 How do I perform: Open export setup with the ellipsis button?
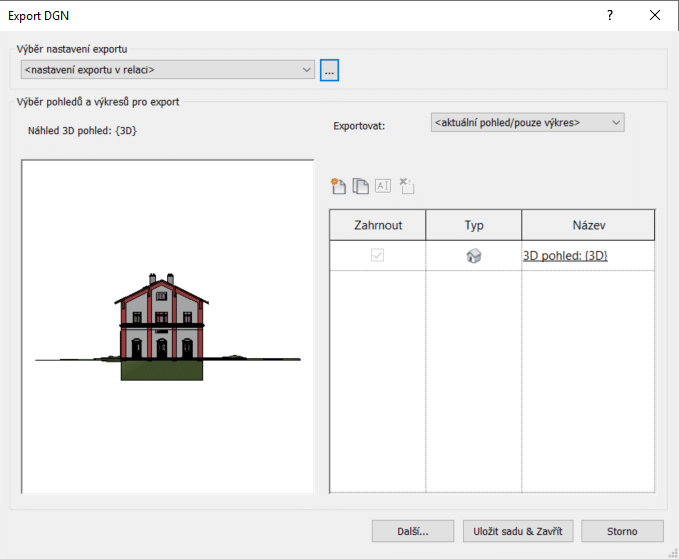click(329, 70)
